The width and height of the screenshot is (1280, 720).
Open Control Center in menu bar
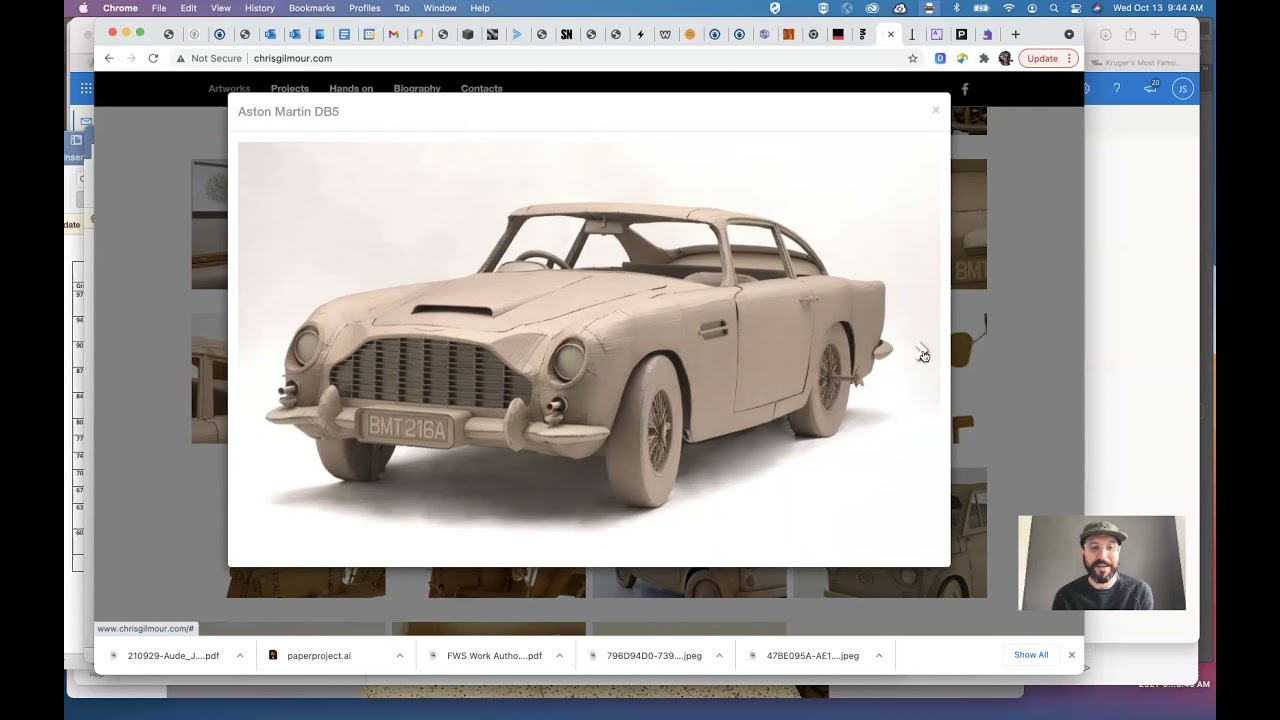1076,8
